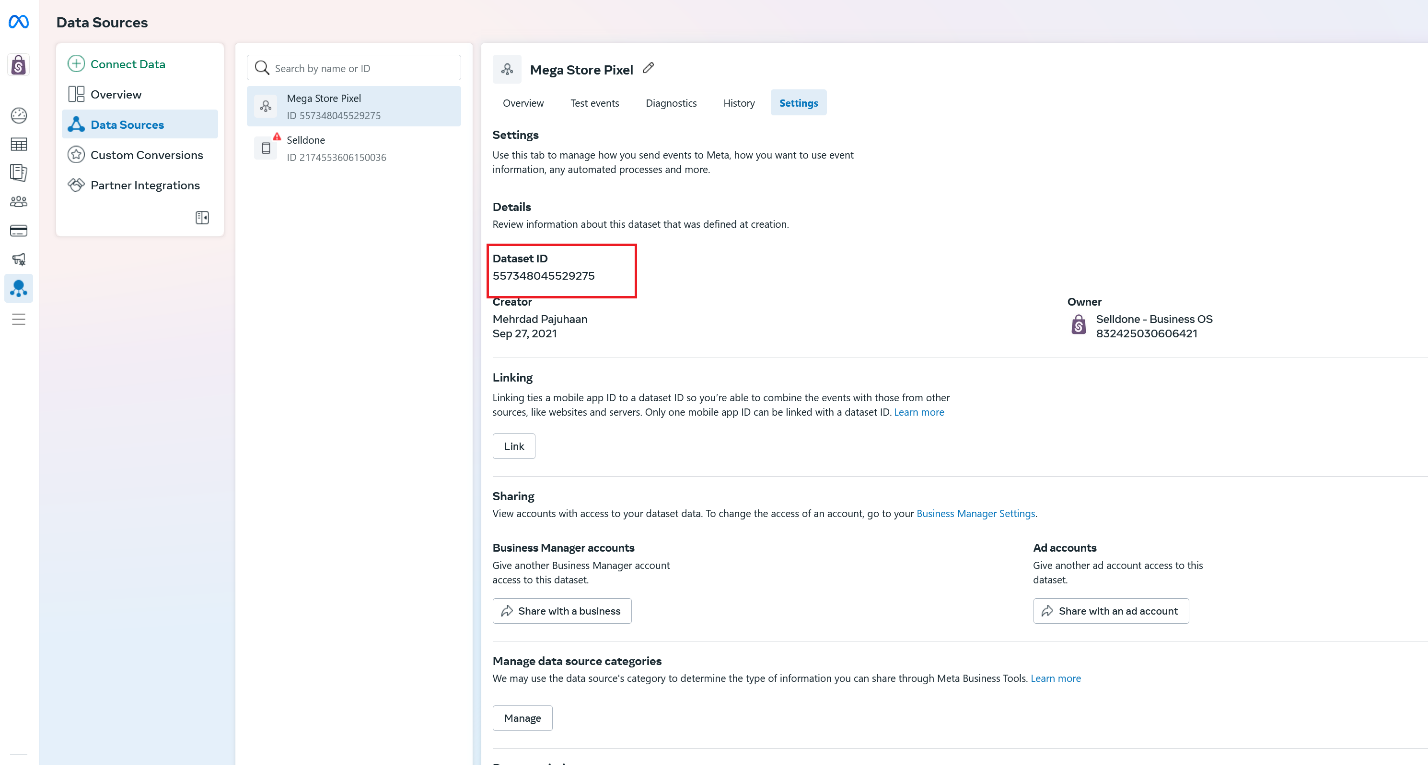
Task: Click Share with an ad account button
Action: click(x=1111, y=611)
